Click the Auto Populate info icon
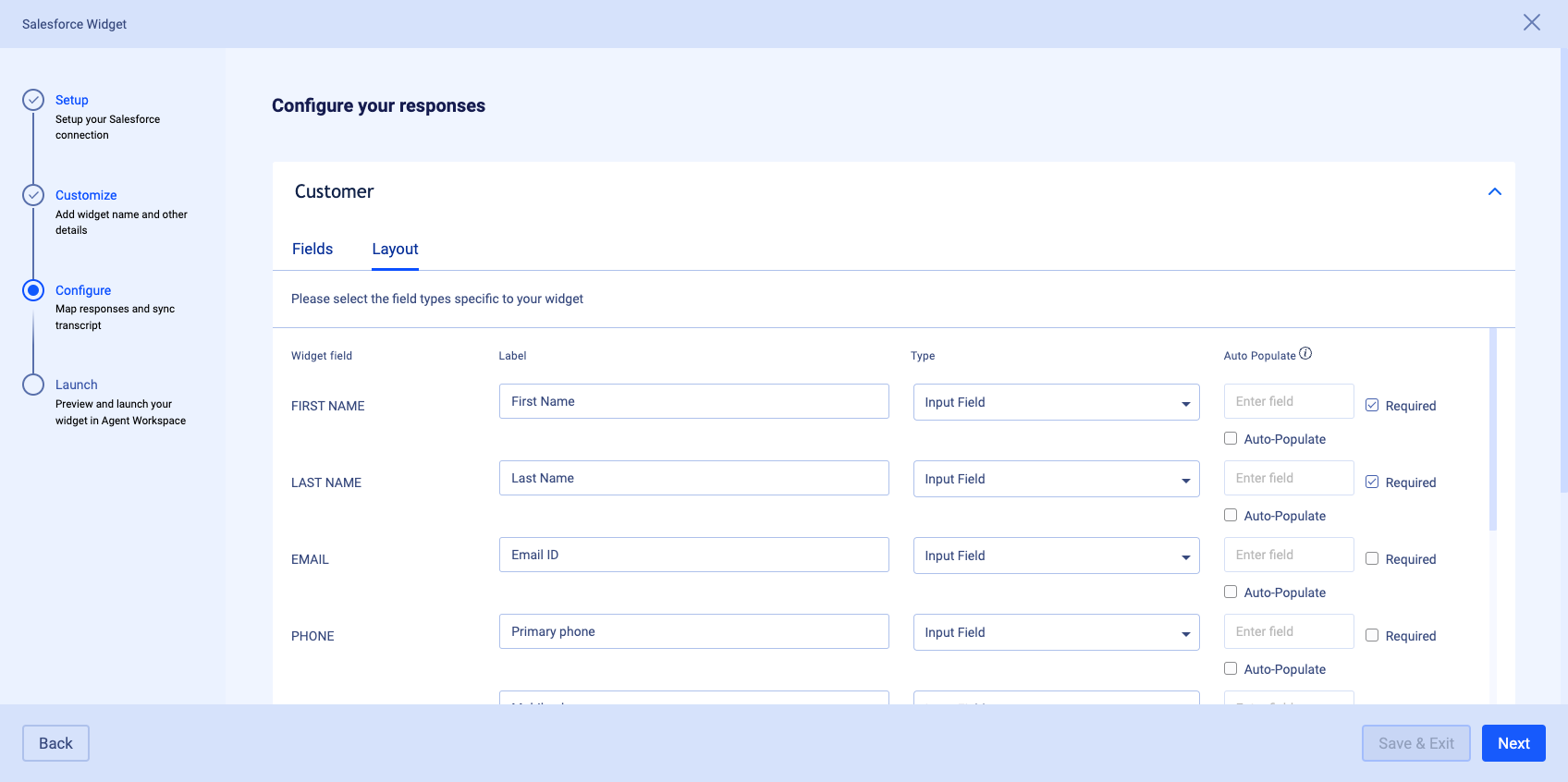This screenshot has height=782, width=1568. tap(1305, 353)
